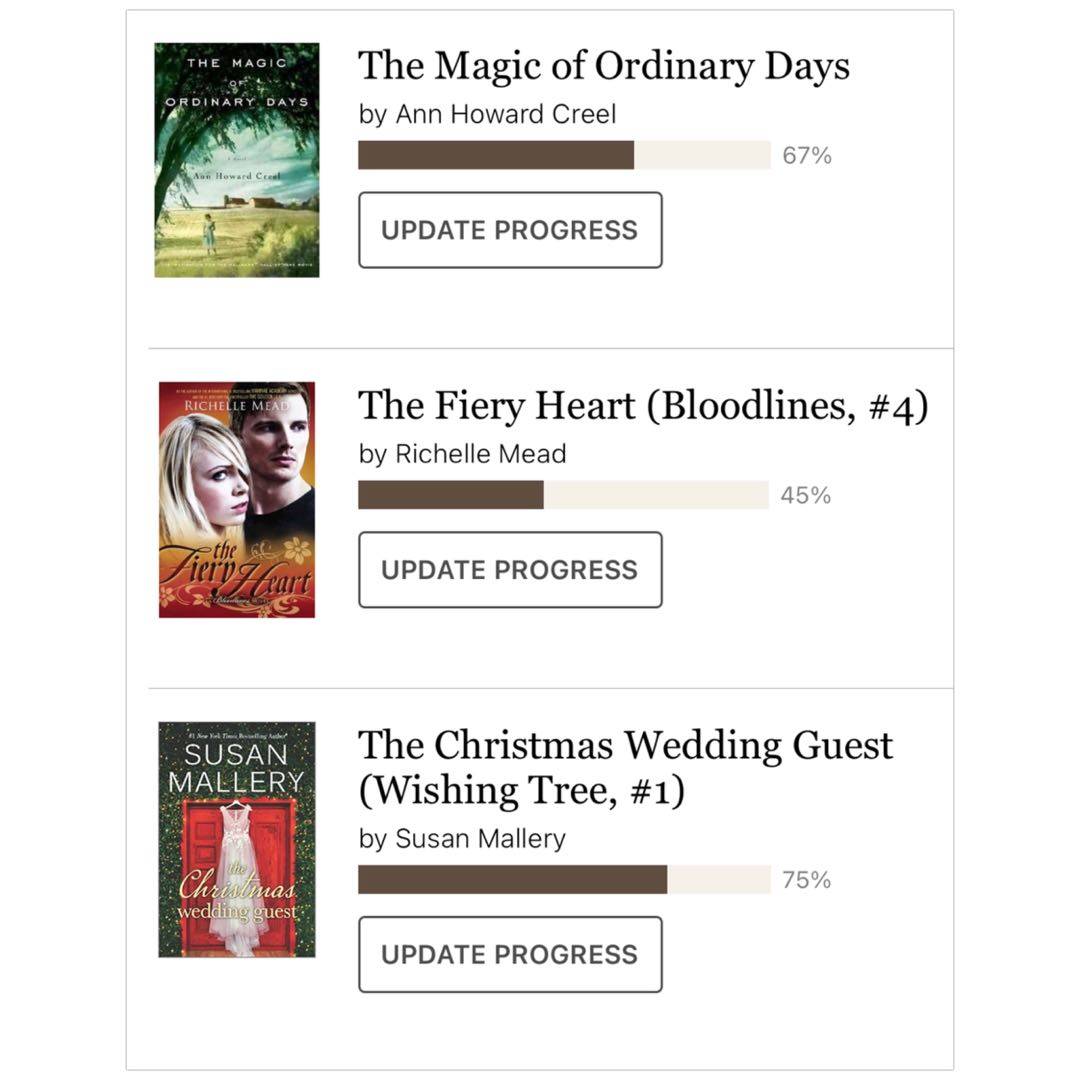The height and width of the screenshot is (1080, 1080).
Task: Go to author Susan Mallery's page
Action: click(481, 839)
